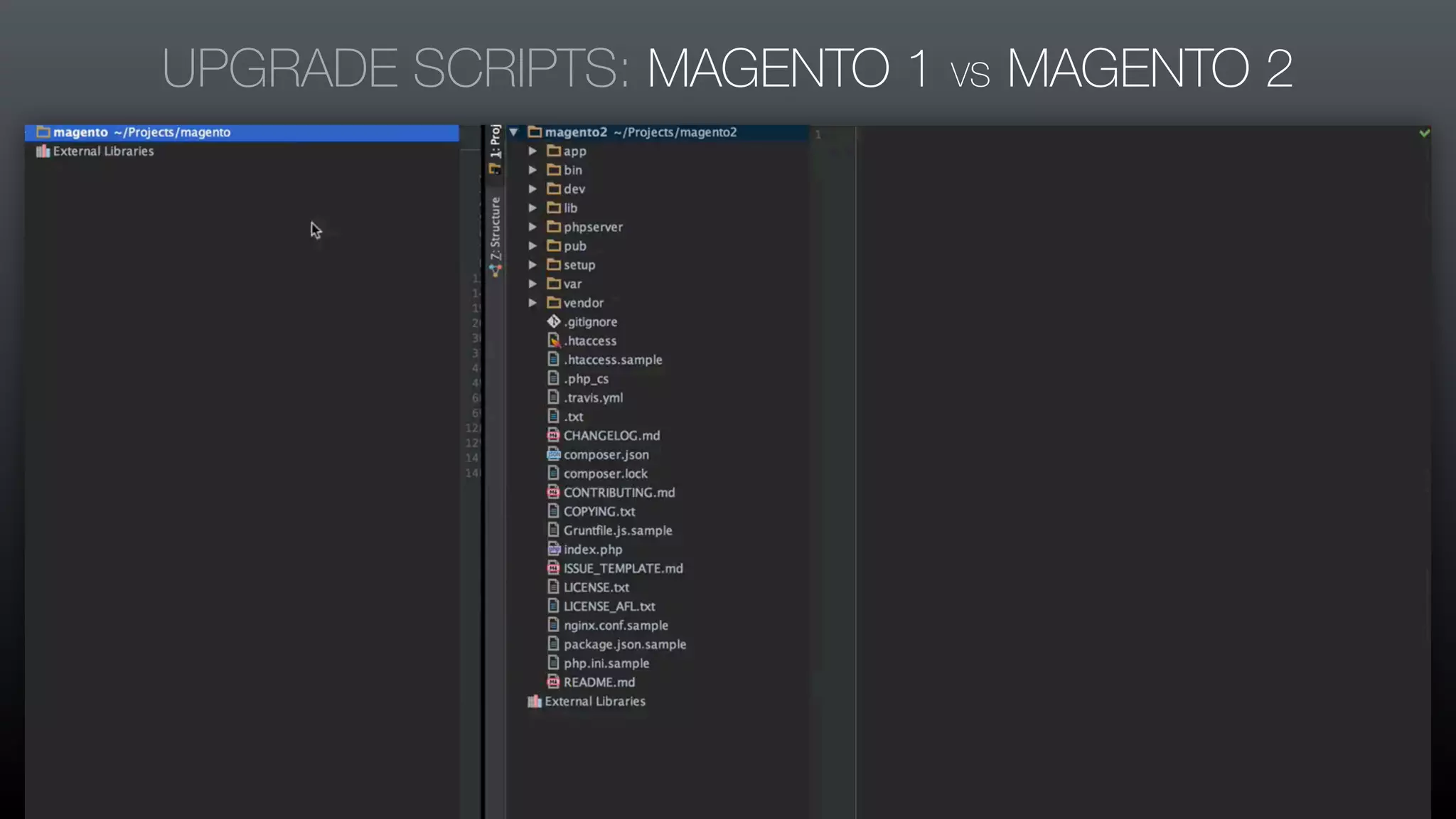Image resolution: width=1456 pixels, height=819 pixels.
Task: Click the magento project folder icon
Action: pos(43,132)
